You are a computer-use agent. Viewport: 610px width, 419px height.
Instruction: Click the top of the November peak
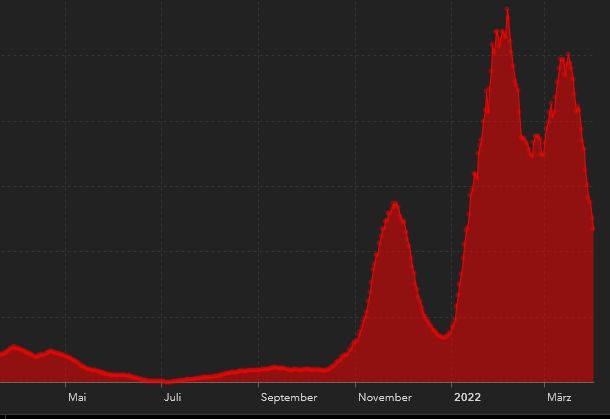point(395,204)
